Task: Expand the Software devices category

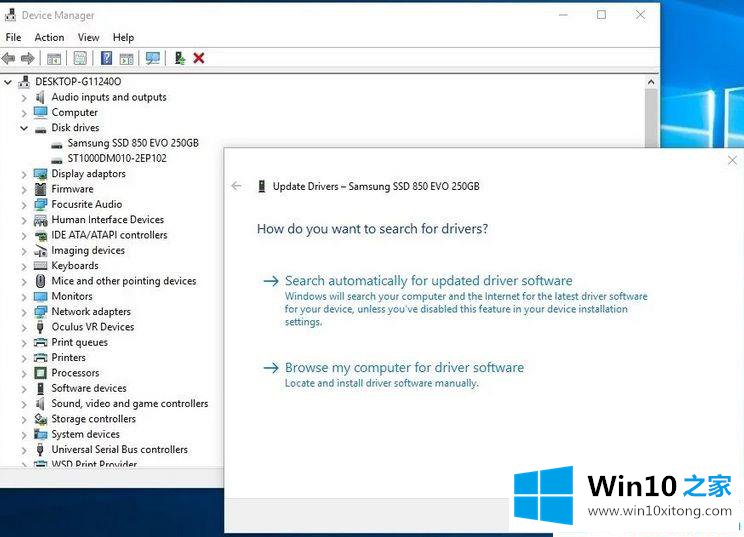Action: point(24,389)
